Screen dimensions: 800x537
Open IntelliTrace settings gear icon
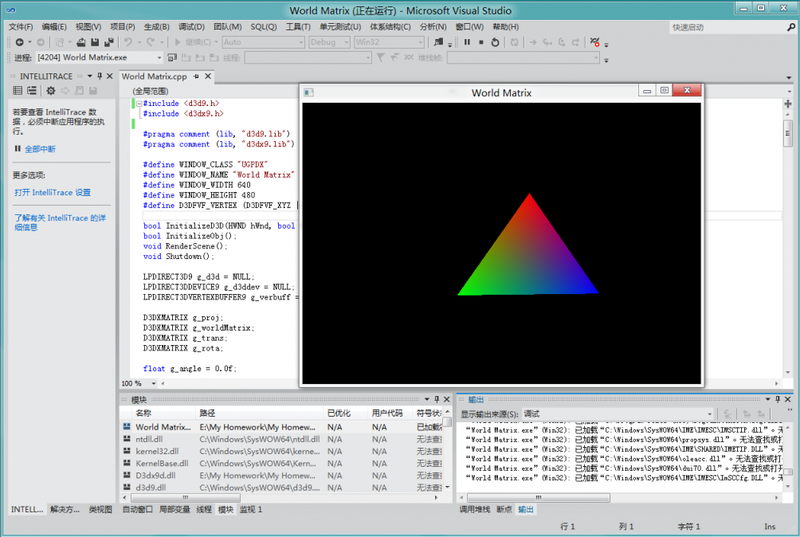pyautogui.click(x=51, y=91)
